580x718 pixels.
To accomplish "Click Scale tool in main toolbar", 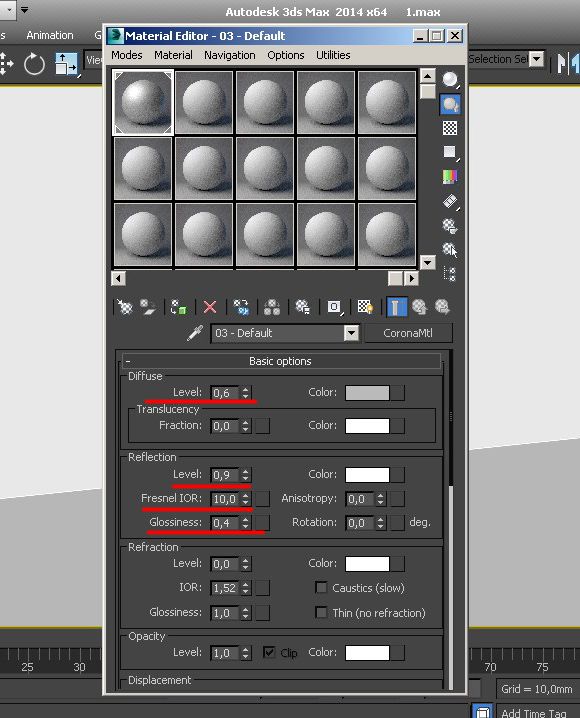I will point(67,64).
